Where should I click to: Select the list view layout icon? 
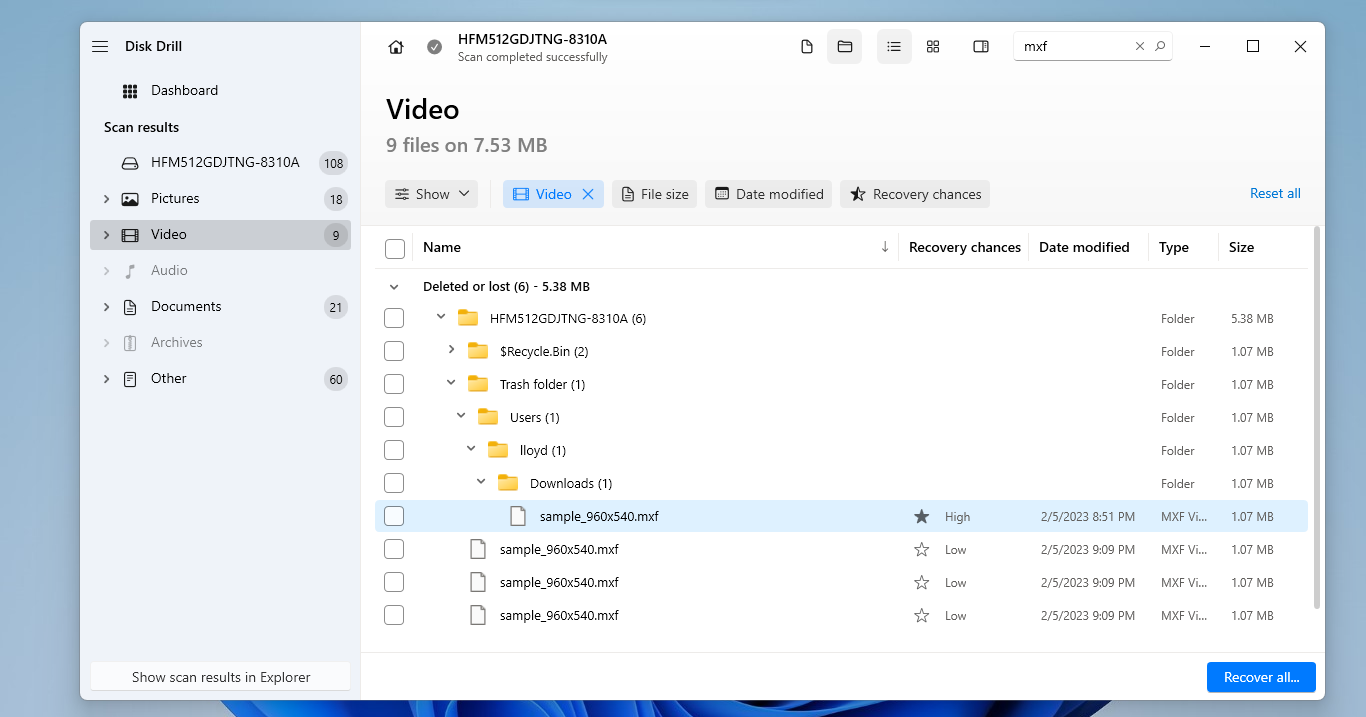click(894, 47)
